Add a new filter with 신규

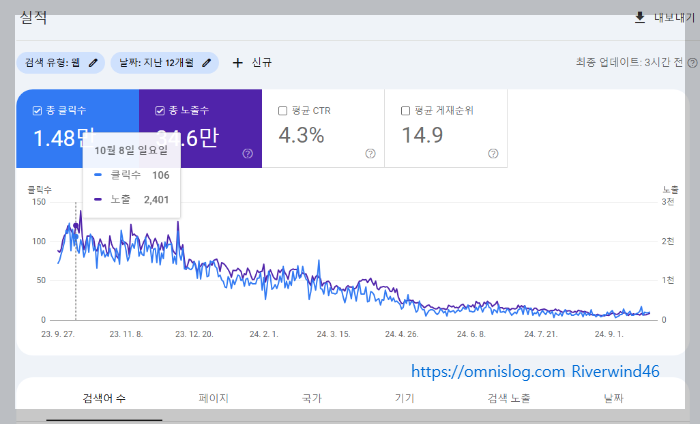[253, 62]
